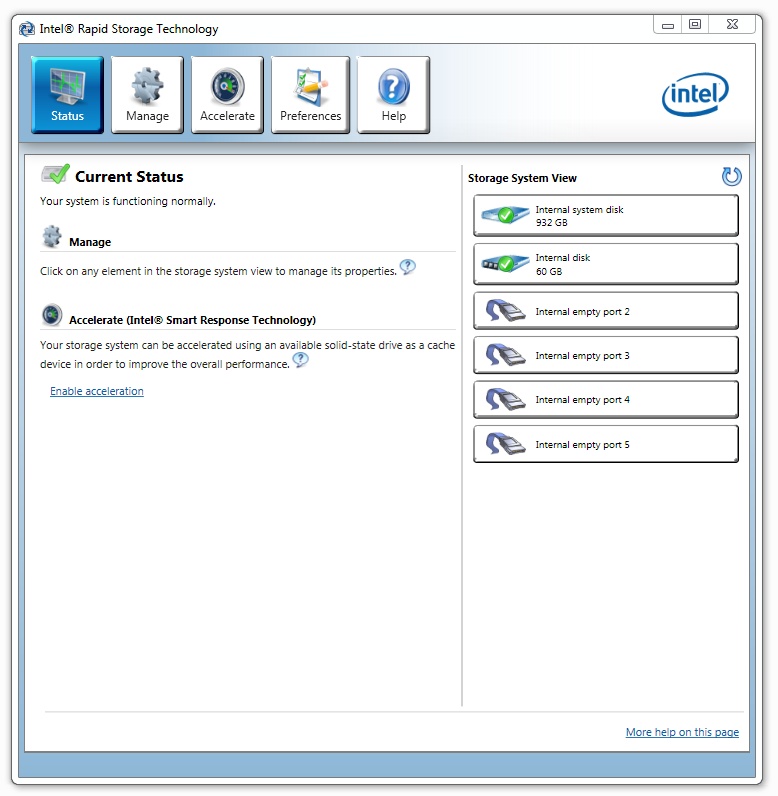
Task: Select Internal empty port 2
Action: pyautogui.click(x=606, y=311)
